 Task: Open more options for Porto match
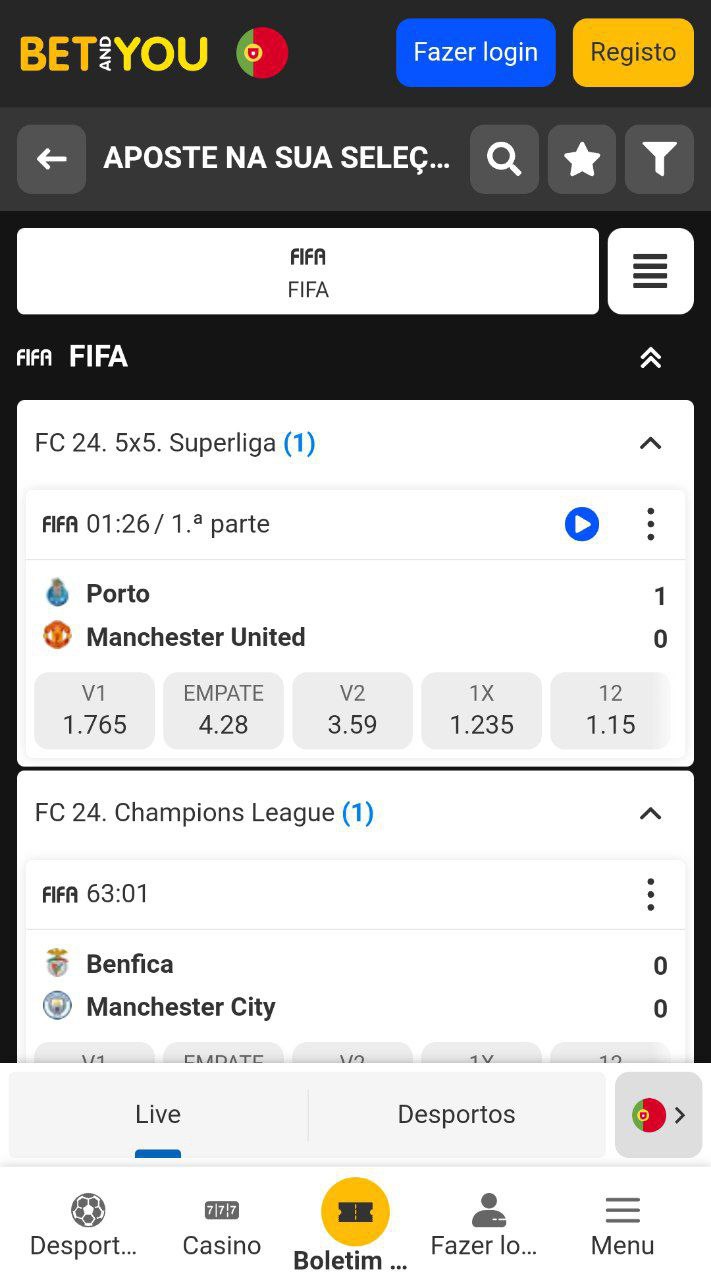651,524
